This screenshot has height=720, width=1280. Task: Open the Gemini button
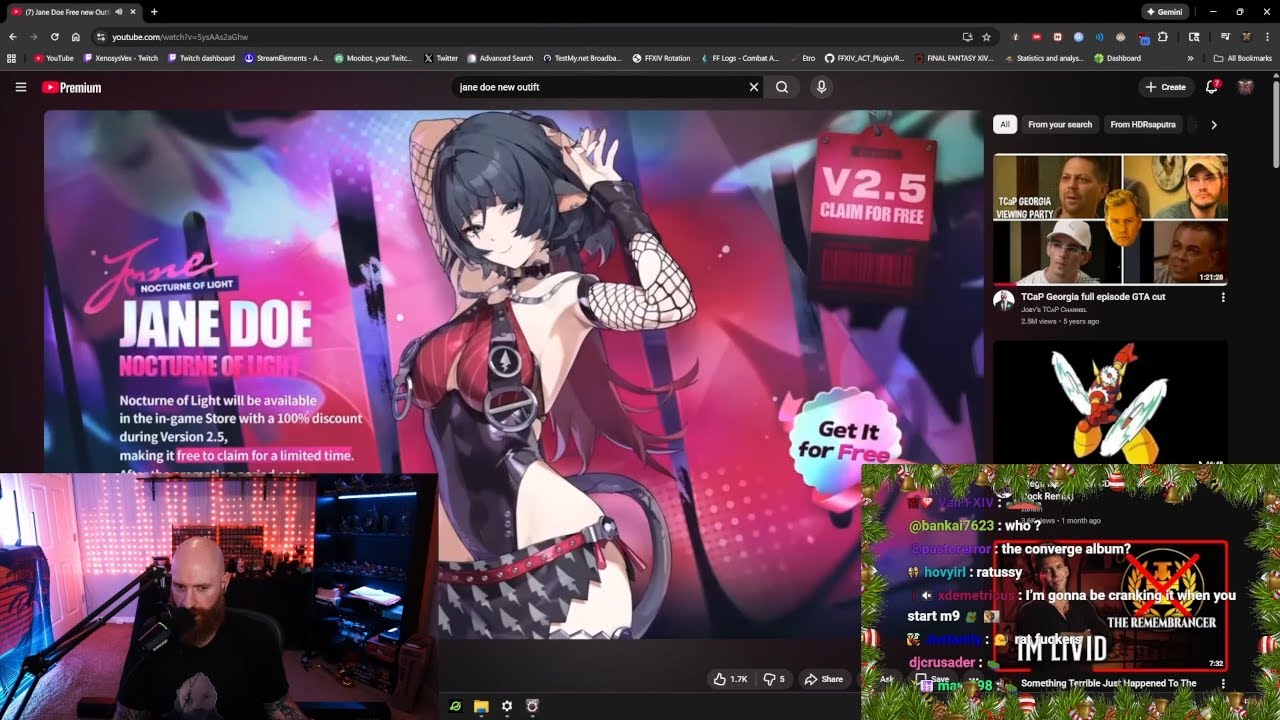(1165, 11)
